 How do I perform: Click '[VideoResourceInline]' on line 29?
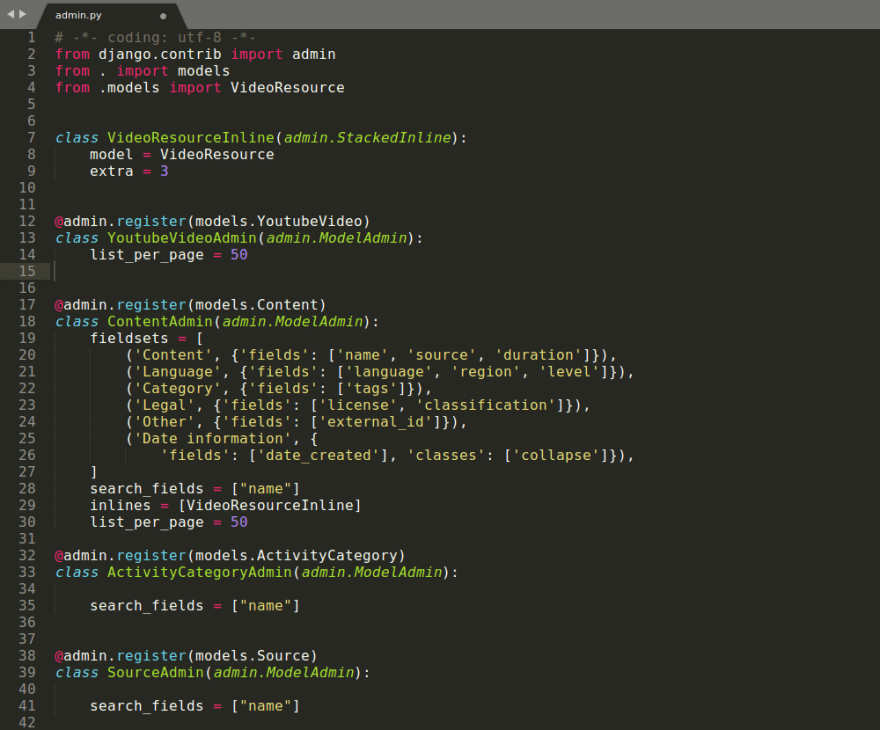(269, 506)
